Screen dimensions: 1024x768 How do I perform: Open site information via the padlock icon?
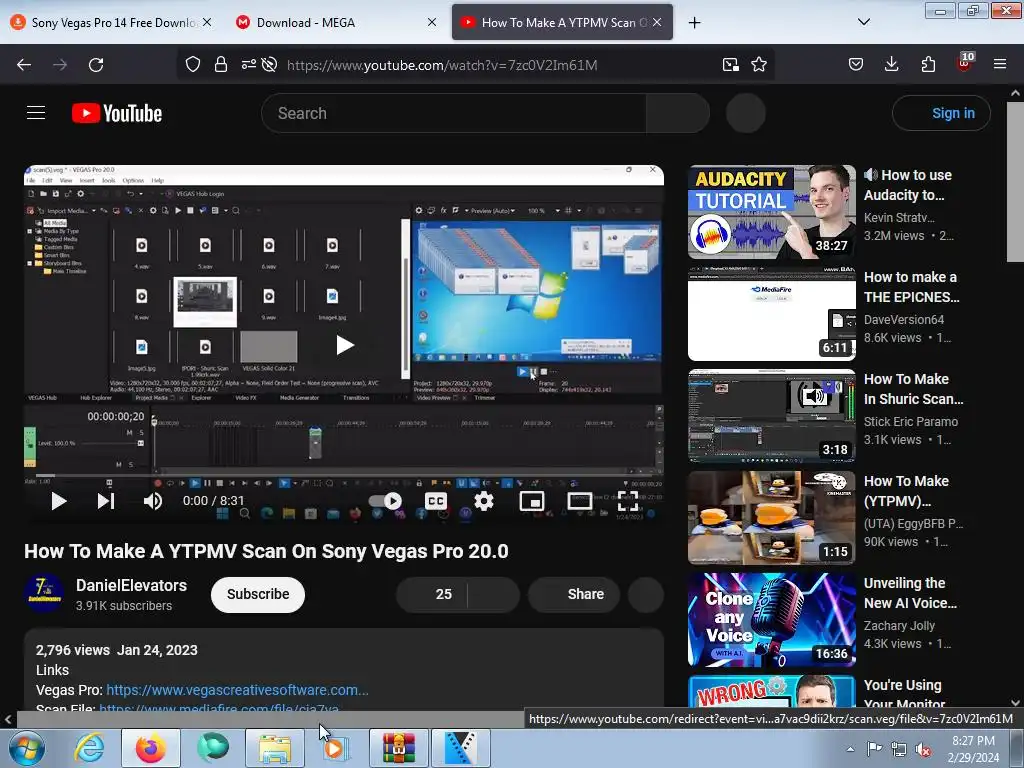(x=221, y=64)
